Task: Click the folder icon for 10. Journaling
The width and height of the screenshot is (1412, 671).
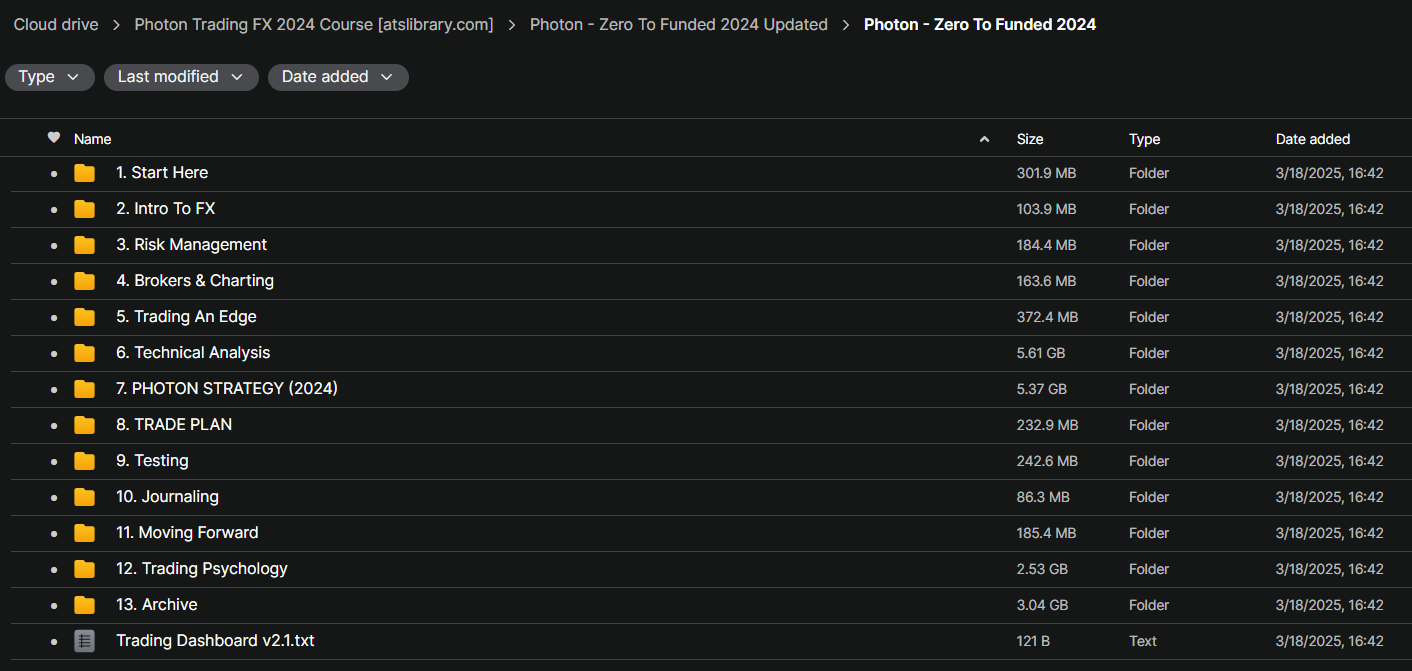Action: click(85, 497)
